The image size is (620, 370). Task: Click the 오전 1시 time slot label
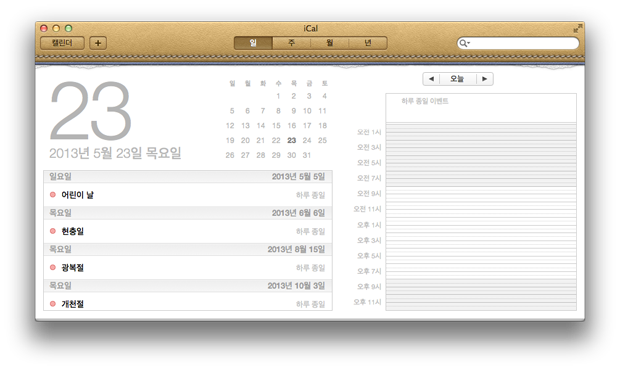369,132
